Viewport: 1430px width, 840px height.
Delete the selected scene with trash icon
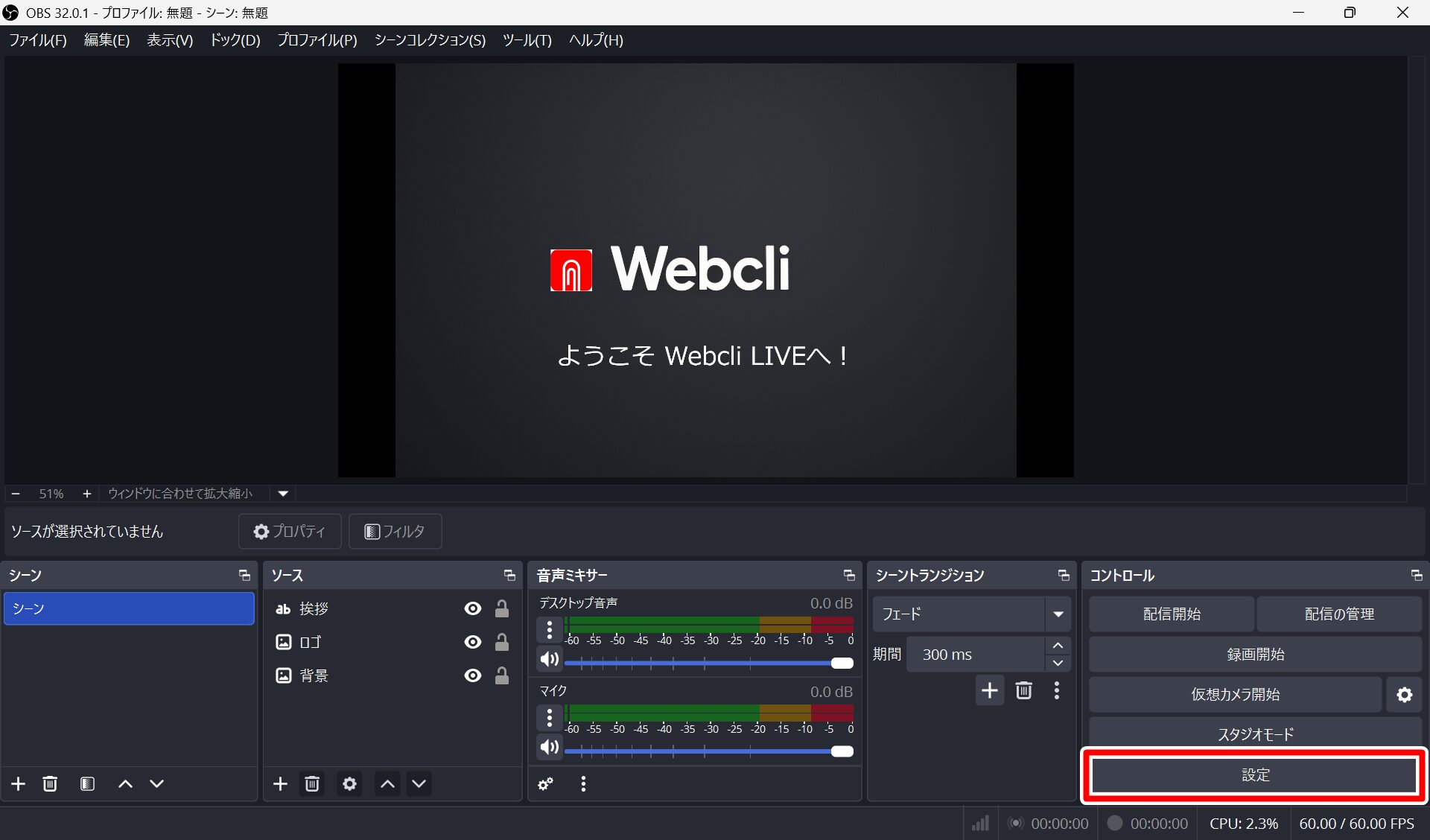tap(50, 783)
